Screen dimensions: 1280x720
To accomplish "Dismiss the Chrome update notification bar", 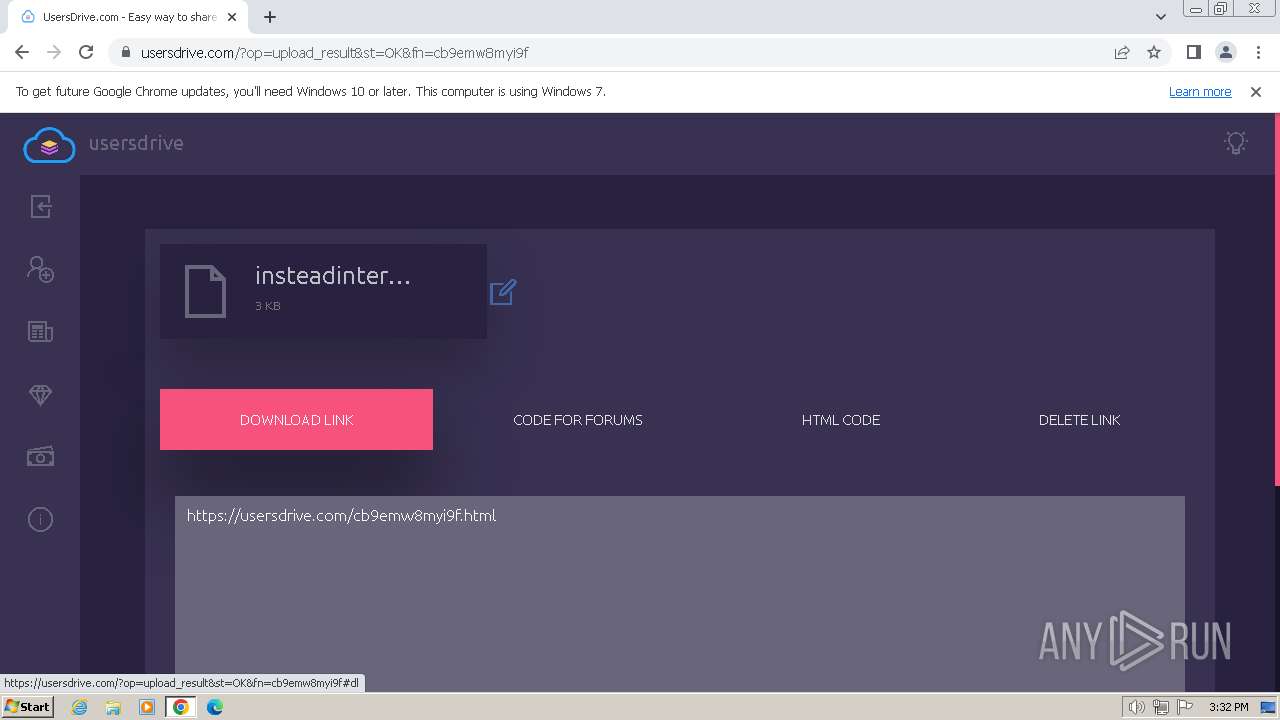I will pyautogui.click(x=1256, y=91).
